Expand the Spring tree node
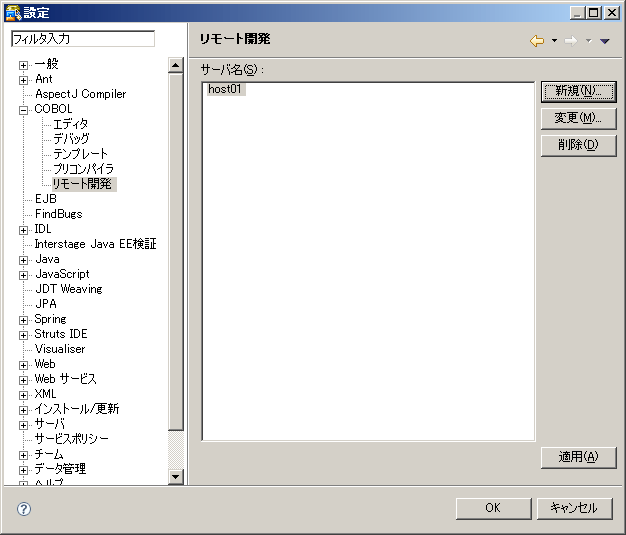 click(24, 320)
